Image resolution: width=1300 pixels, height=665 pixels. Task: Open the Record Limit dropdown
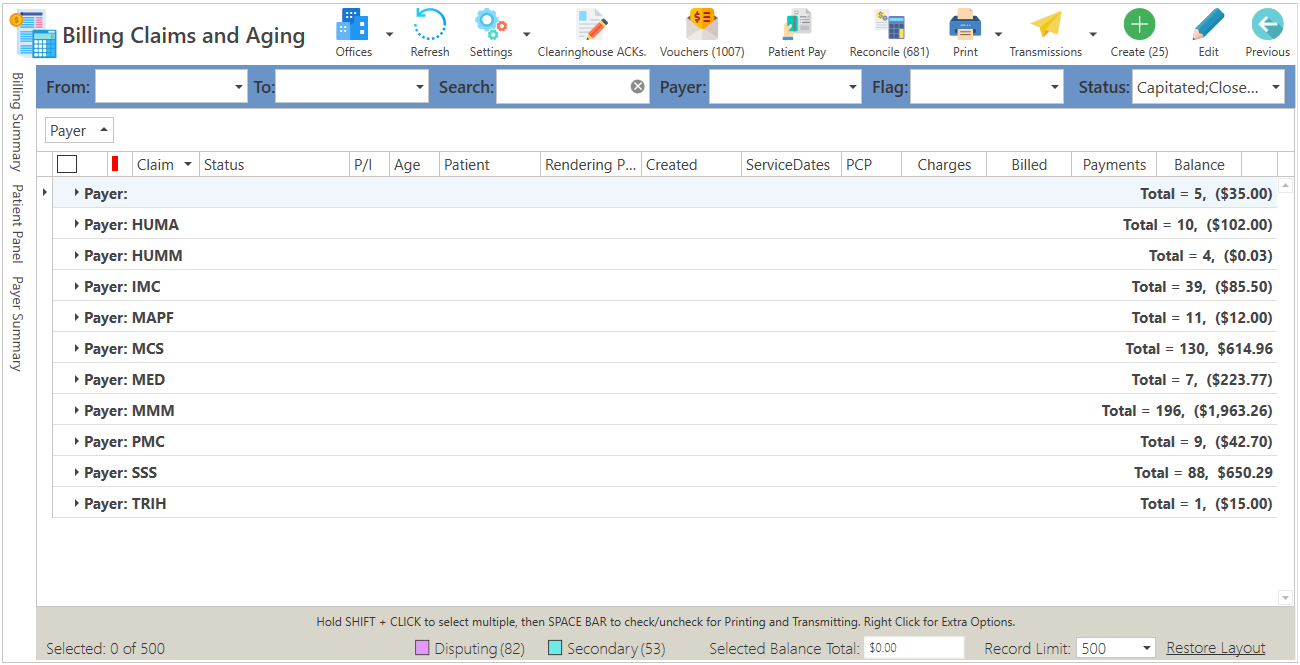coord(1146,648)
